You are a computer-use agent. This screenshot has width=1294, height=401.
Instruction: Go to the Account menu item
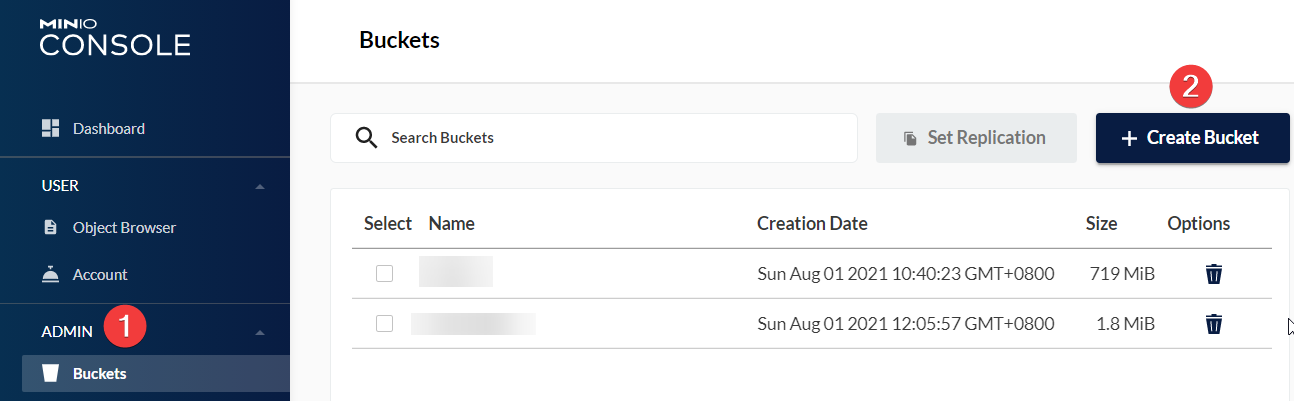(x=100, y=274)
